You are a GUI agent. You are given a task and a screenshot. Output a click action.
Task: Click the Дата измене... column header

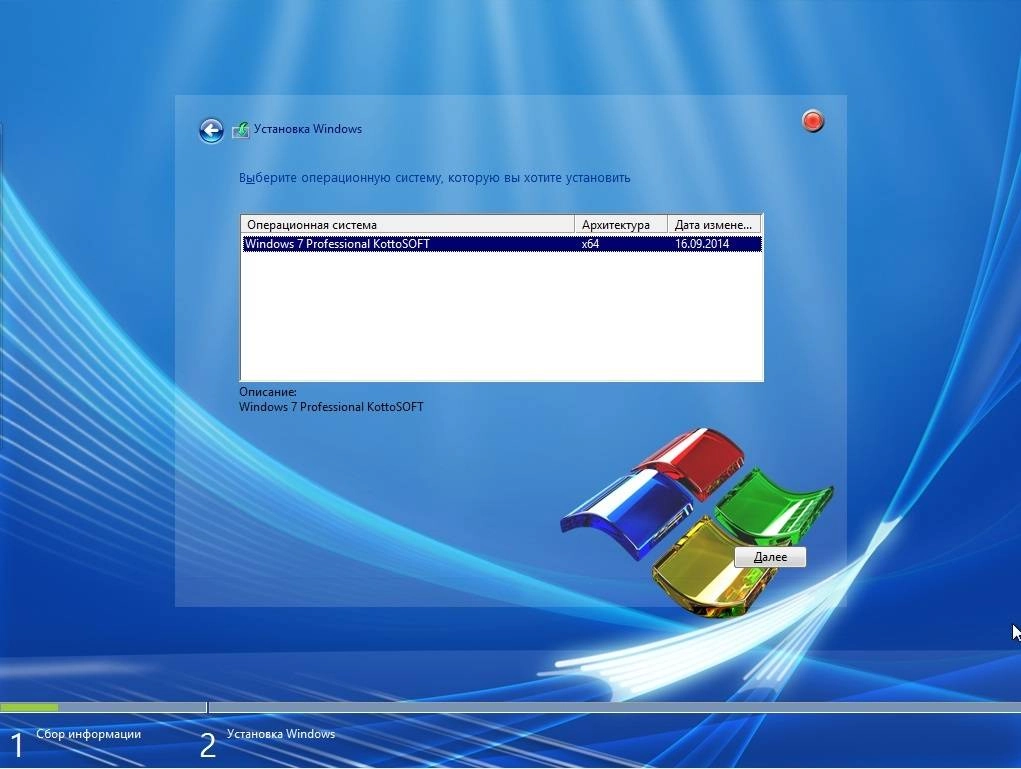pos(714,225)
